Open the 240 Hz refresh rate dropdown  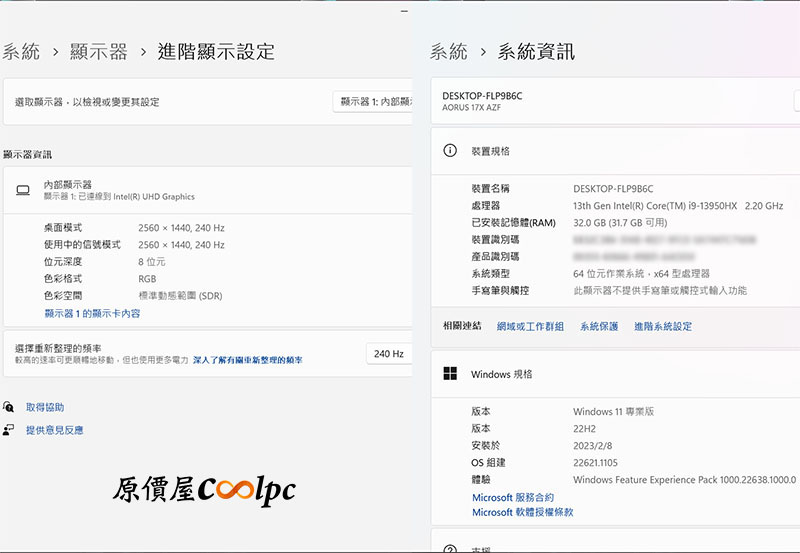[x=389, y=354]
